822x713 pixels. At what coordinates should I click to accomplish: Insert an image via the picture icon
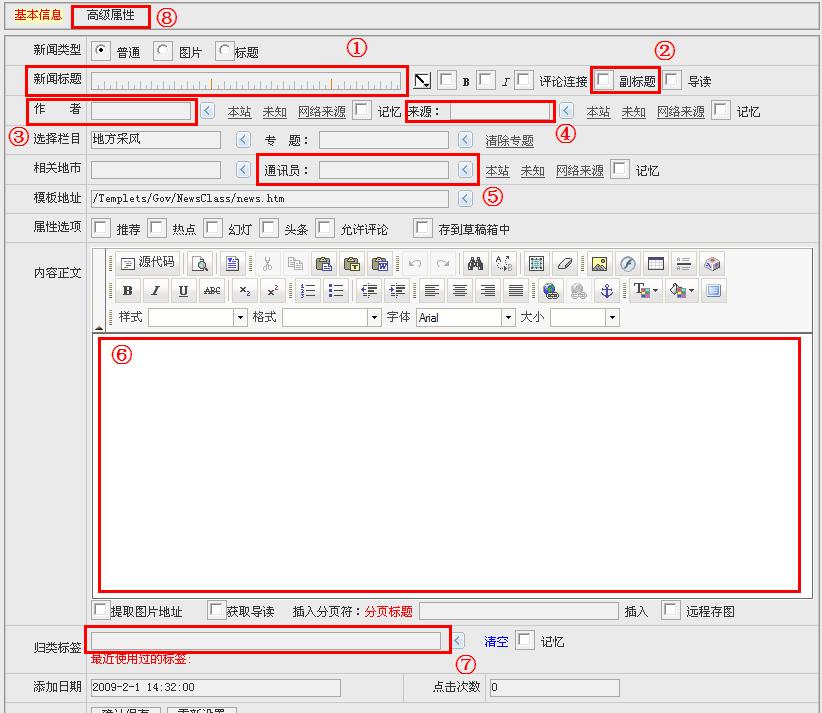(x=599, y=264)
